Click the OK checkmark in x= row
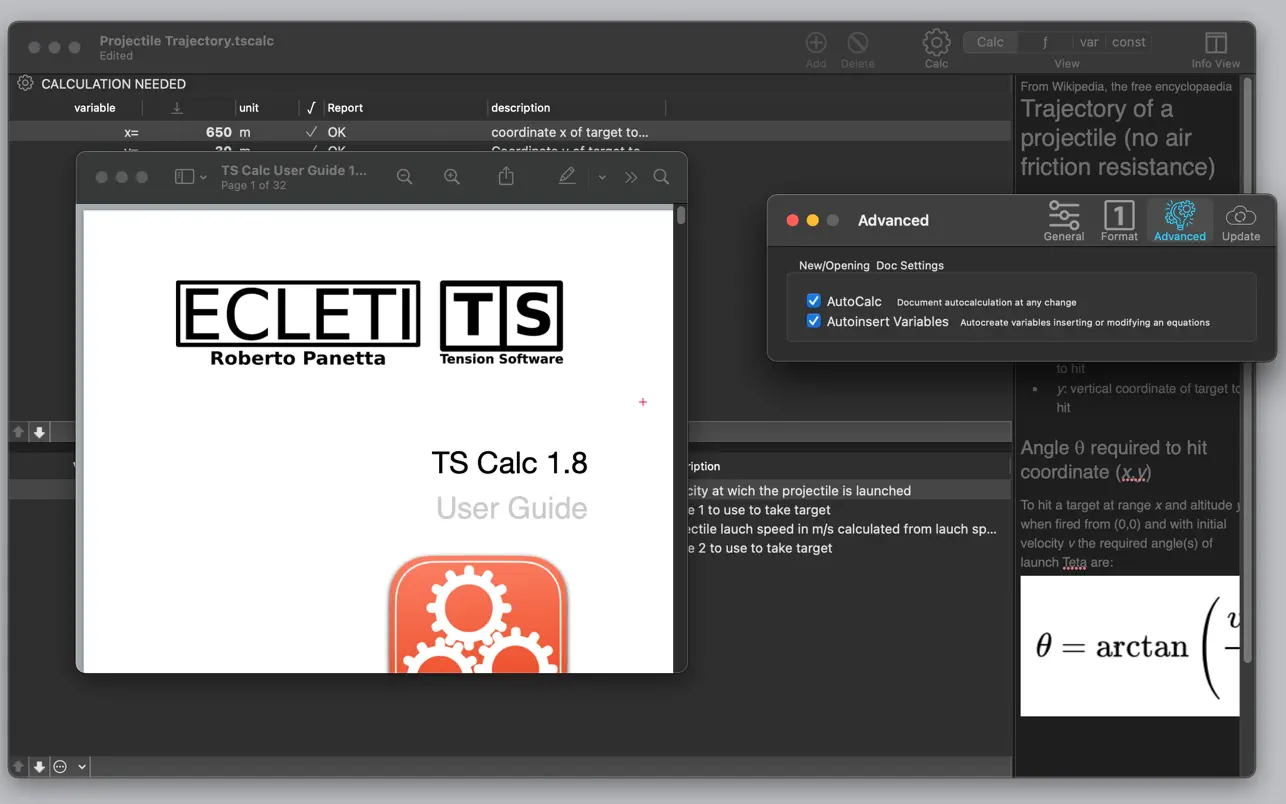This screenshot has width=1286, height=804. point(311,132)
